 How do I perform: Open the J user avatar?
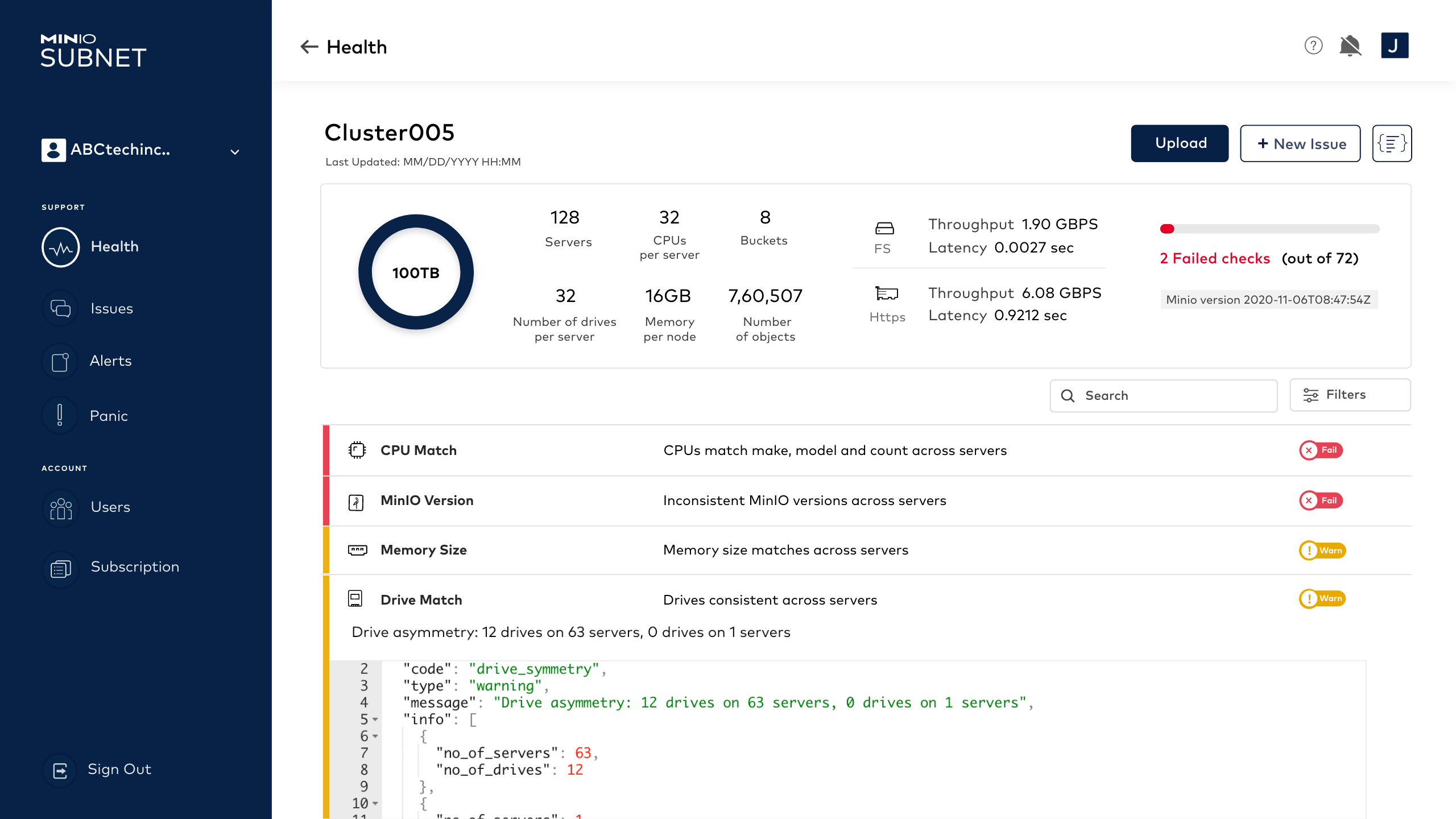[1395, 45]
